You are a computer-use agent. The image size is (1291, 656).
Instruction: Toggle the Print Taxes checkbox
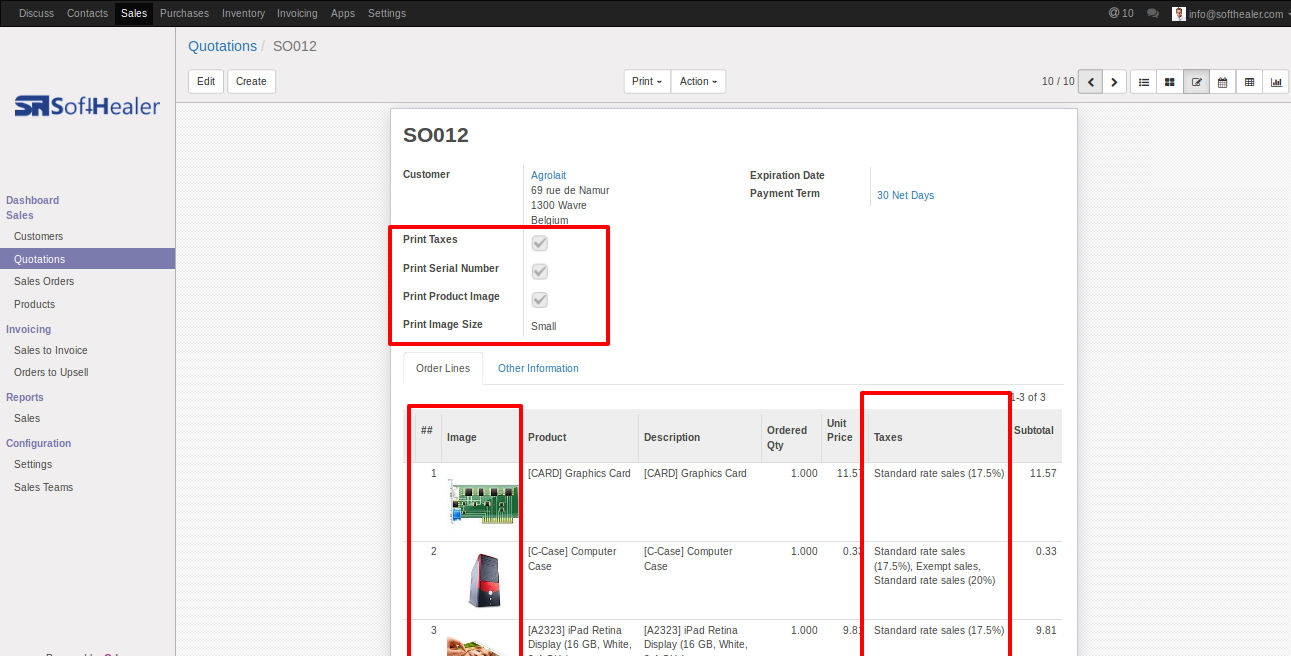pyautogui.click(x=540, y=243)
